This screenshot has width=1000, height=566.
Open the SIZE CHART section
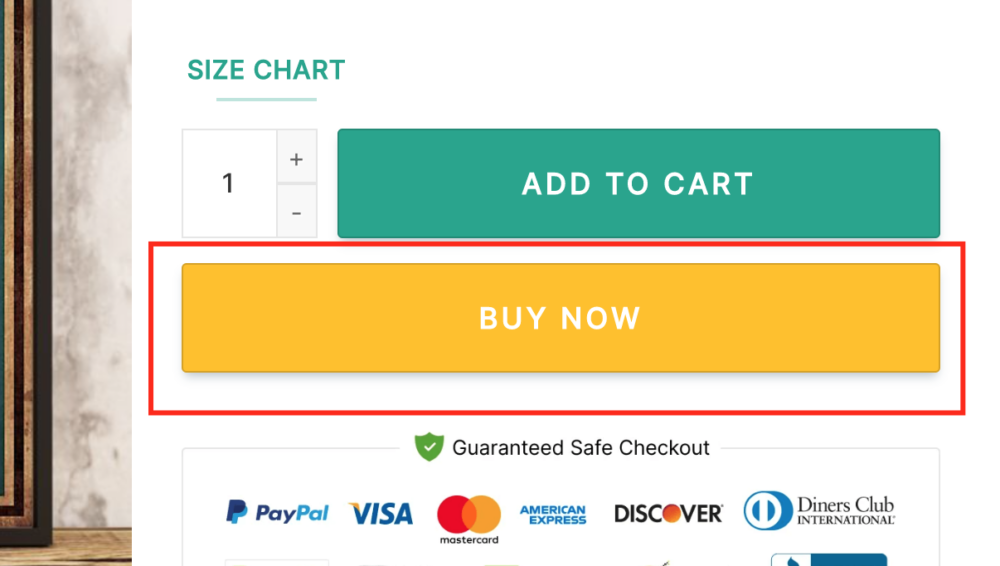(x=266, y=70)
